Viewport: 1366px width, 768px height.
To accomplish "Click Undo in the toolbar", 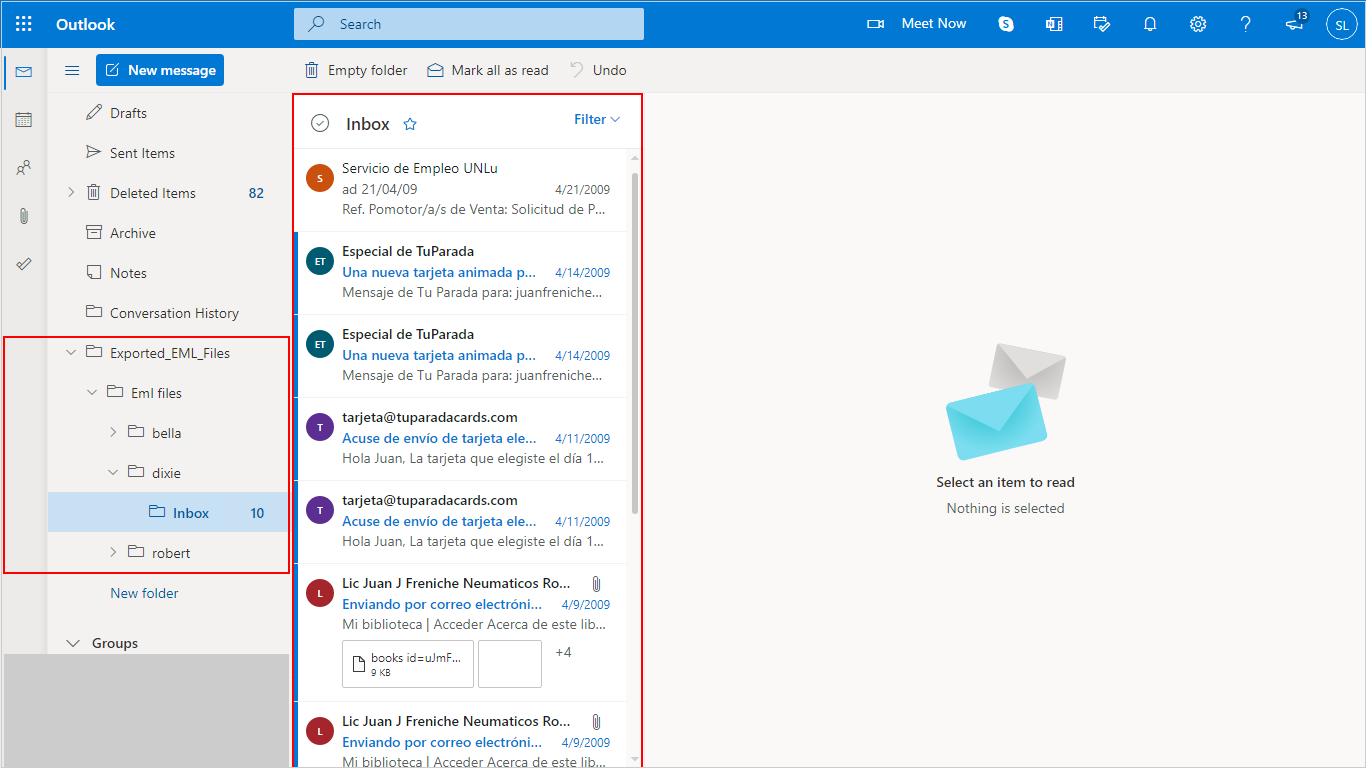I will click(x=598, y=70).
